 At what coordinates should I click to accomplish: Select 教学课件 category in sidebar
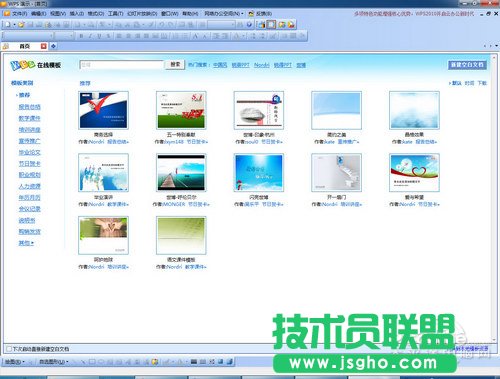click(29, 118)
